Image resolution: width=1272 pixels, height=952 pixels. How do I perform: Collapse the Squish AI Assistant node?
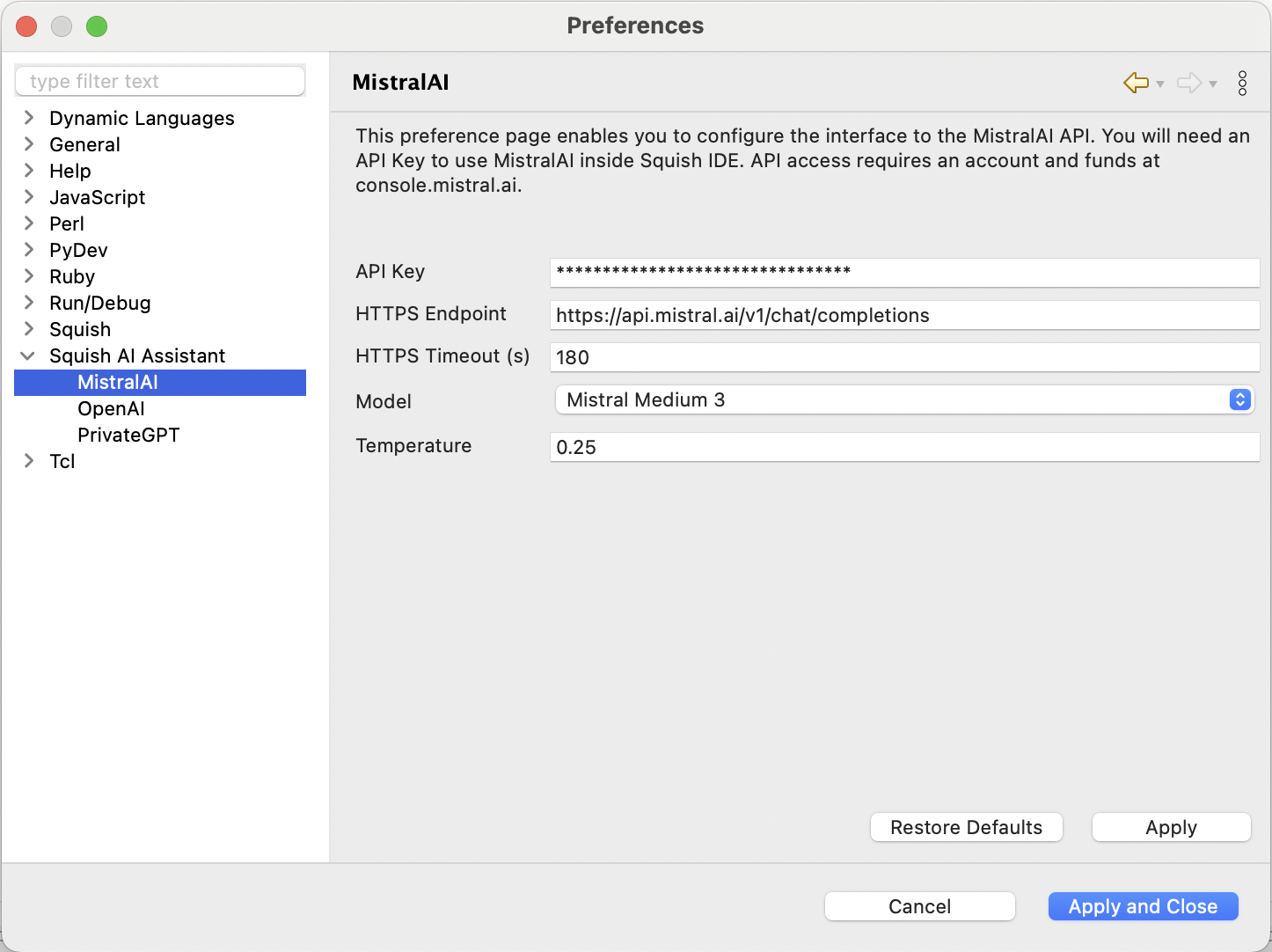pos(28,355)
